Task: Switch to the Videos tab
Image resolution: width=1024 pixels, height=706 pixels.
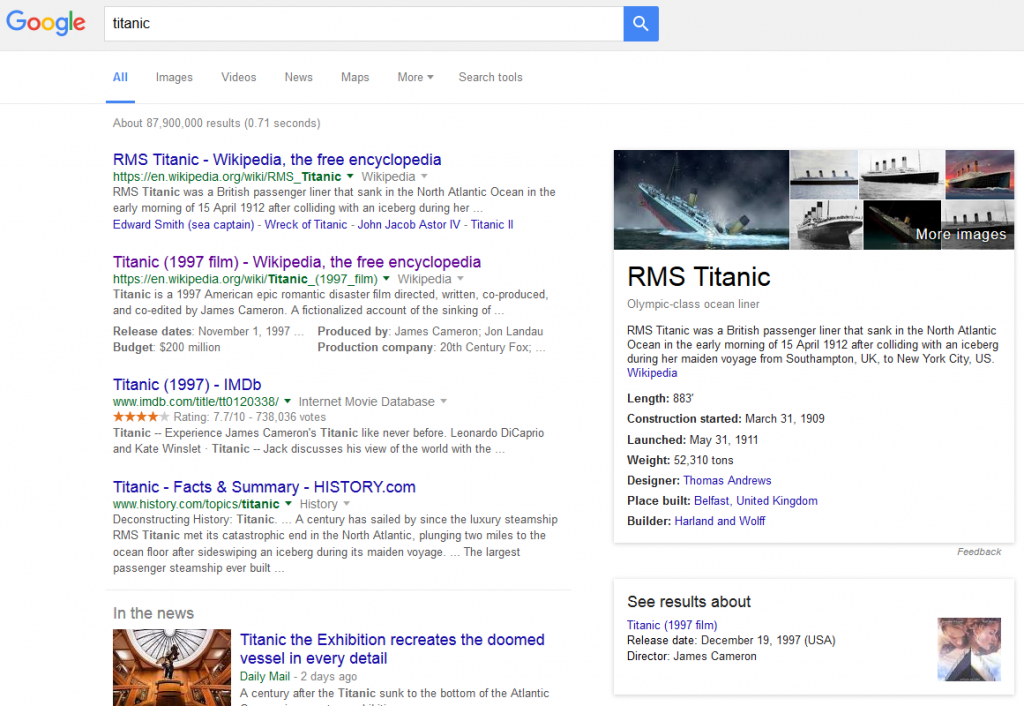Action: (238, 77)
